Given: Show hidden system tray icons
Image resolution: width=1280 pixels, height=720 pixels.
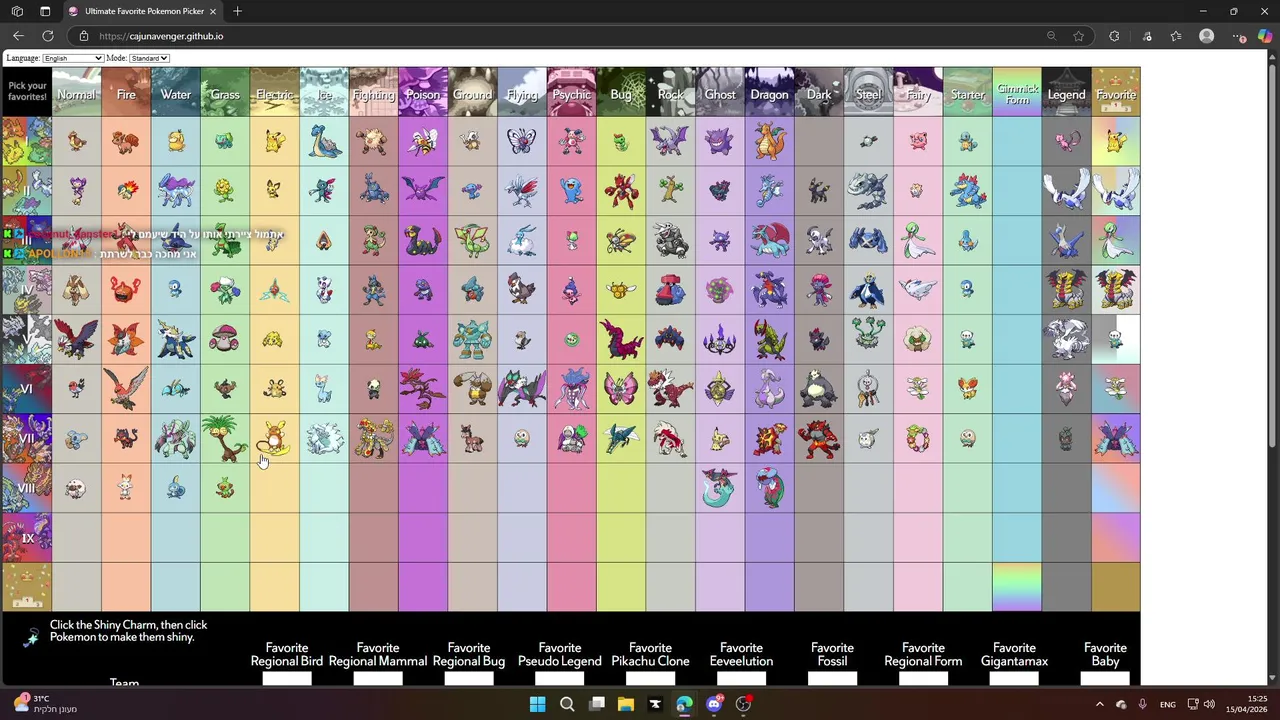Looking at the screenshot, I should tap(1099, 704).
